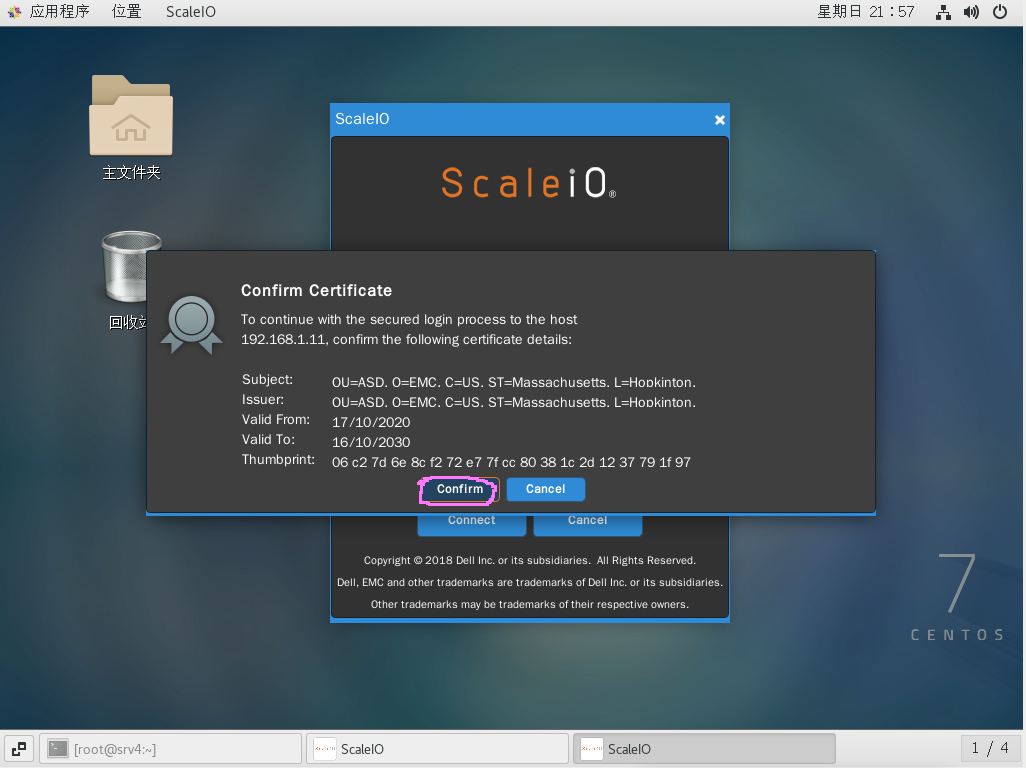Open the network status icon
This screenshot has width=1026, height=768.
pos(943,12)
